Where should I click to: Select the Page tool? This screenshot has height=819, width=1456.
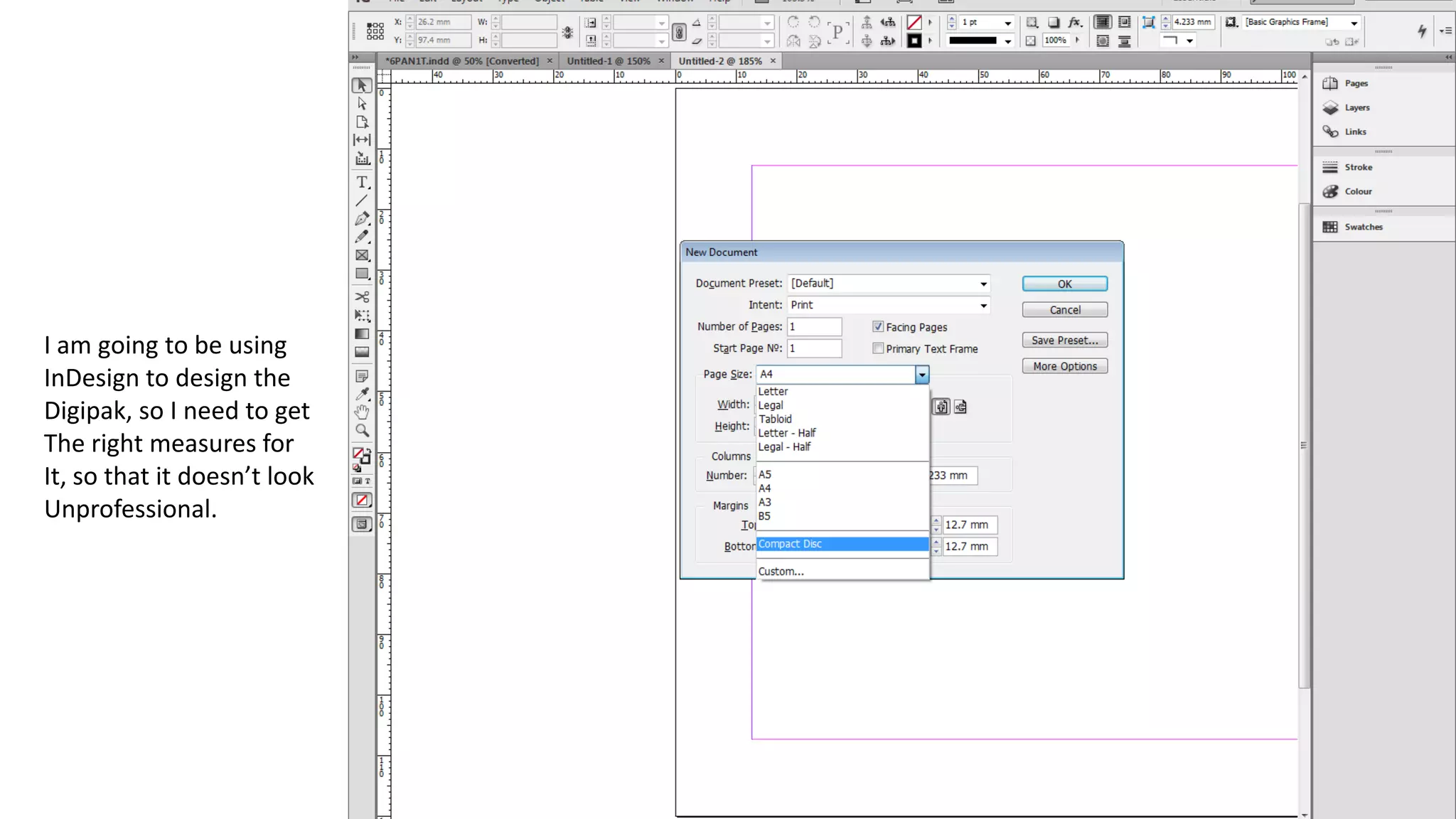362,122
